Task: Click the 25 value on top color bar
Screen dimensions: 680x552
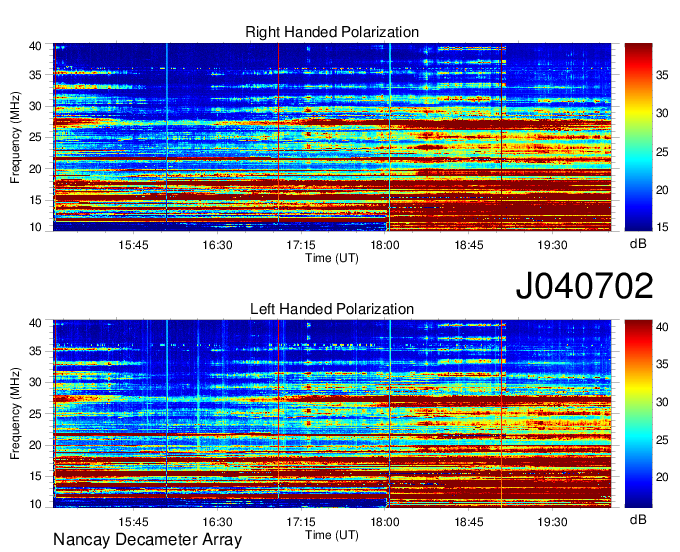Action: click(662, 152)
